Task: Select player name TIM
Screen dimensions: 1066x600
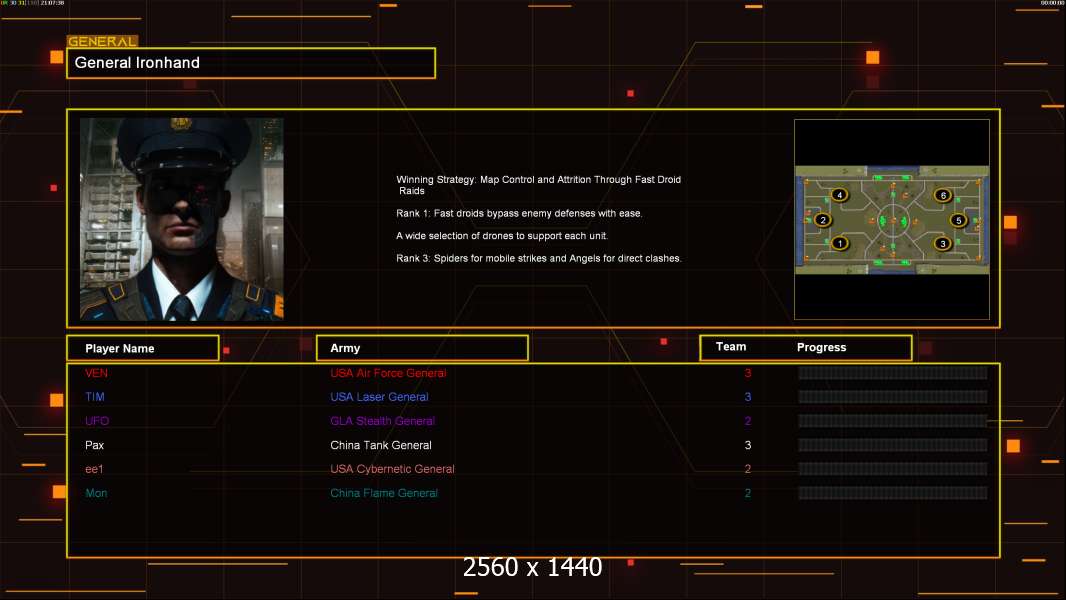Action: pyautogui.click(x=94, y=397)
